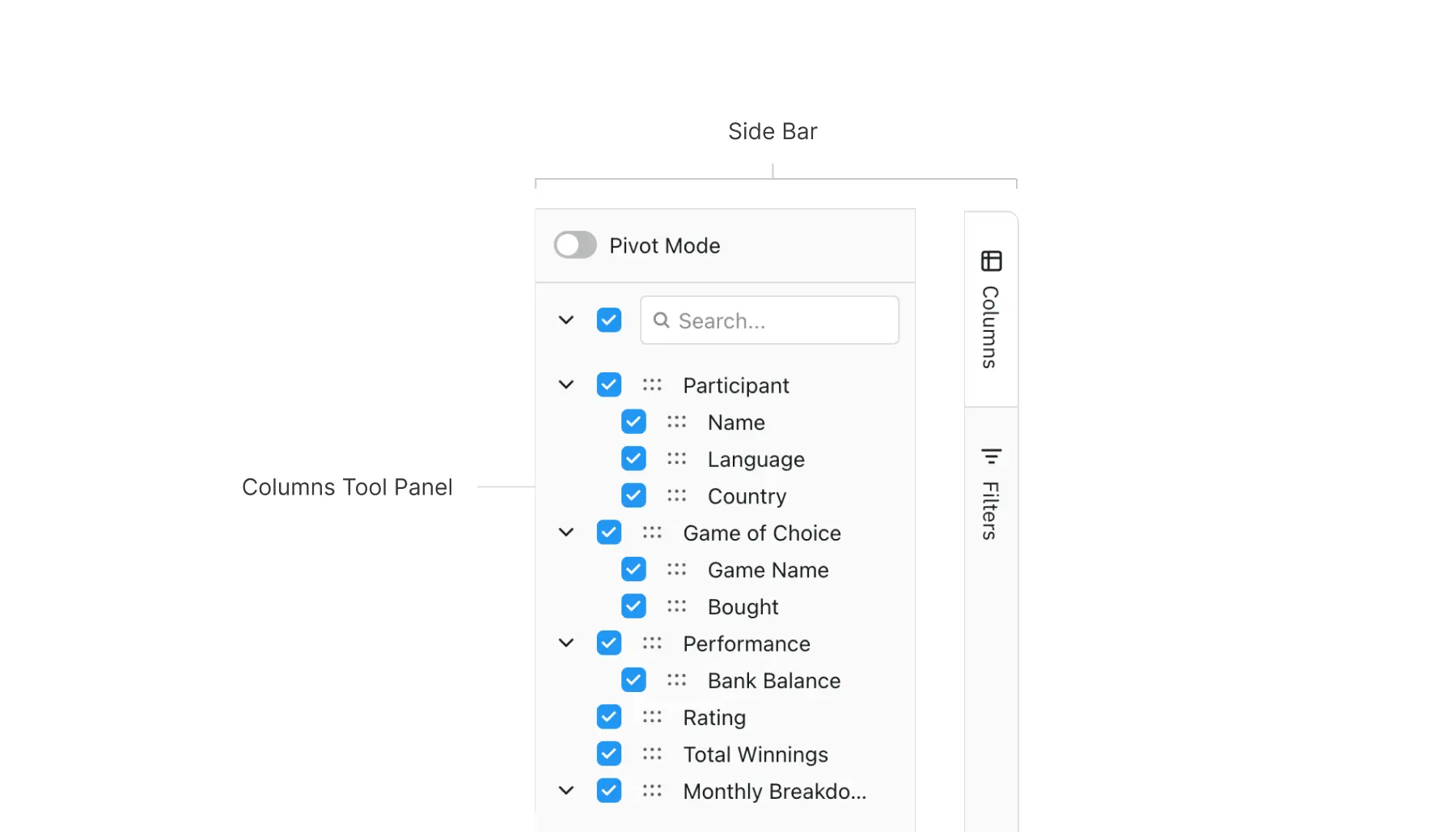This screenshot has height=832, width=1456.
Task: Click the magnifier icon in Search box
Action: pos(661,320)
